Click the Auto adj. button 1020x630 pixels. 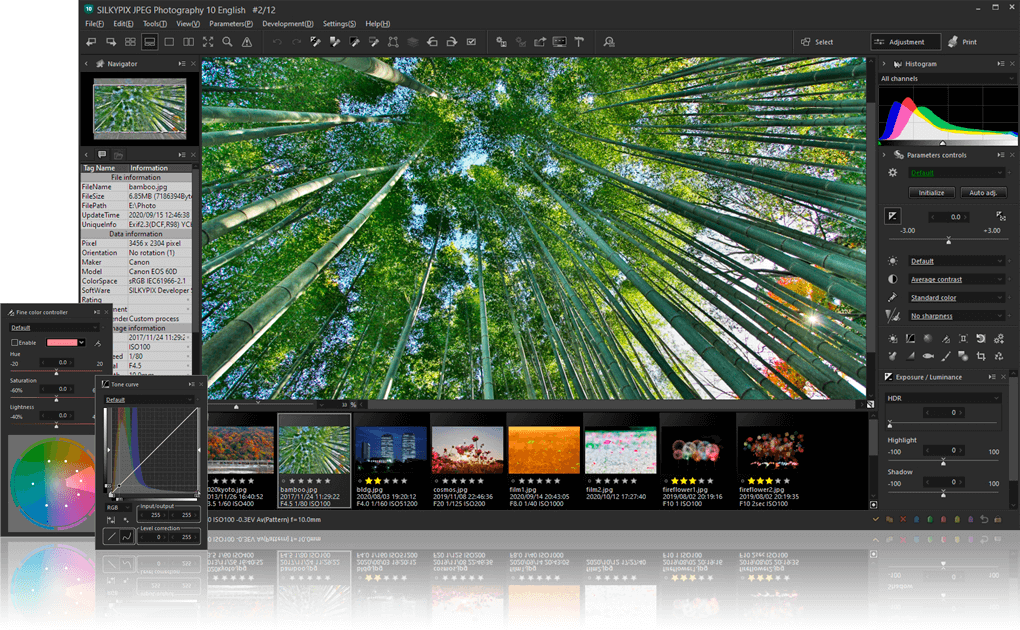click(983, 192)
